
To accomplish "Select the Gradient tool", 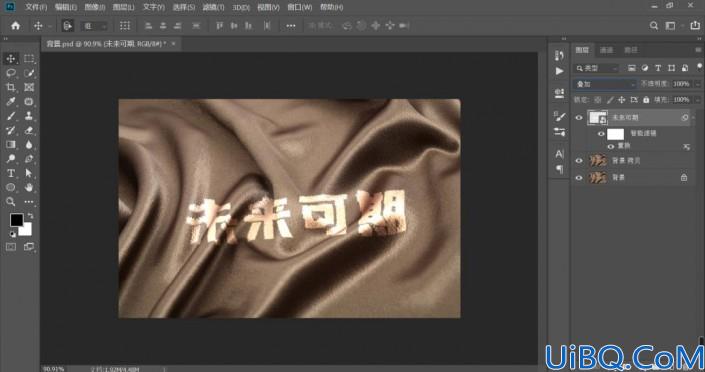I will (11, 144).
